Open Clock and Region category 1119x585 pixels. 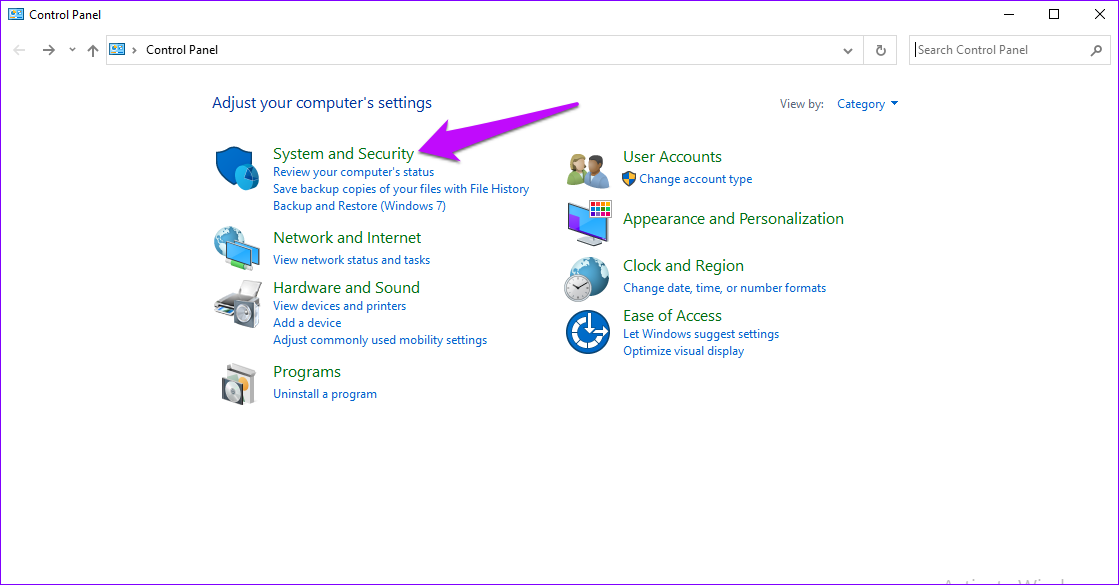coord(683,265)
